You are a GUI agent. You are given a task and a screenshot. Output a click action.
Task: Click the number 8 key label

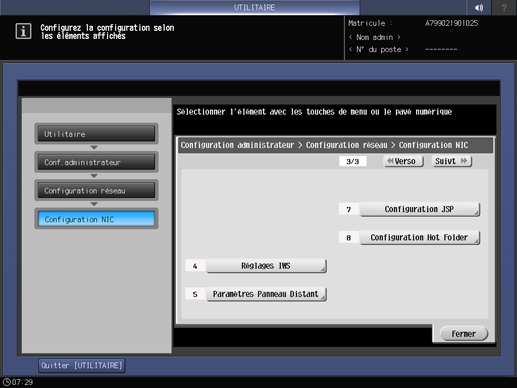click(349, 238)
